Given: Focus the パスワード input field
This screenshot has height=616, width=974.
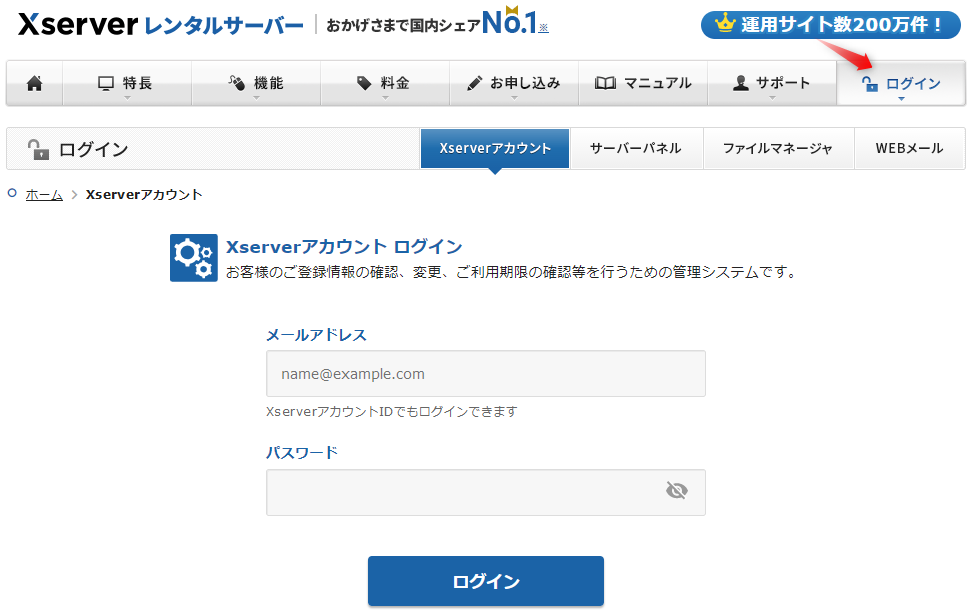Looking at the screenshot, I should (x=460, y=493).
